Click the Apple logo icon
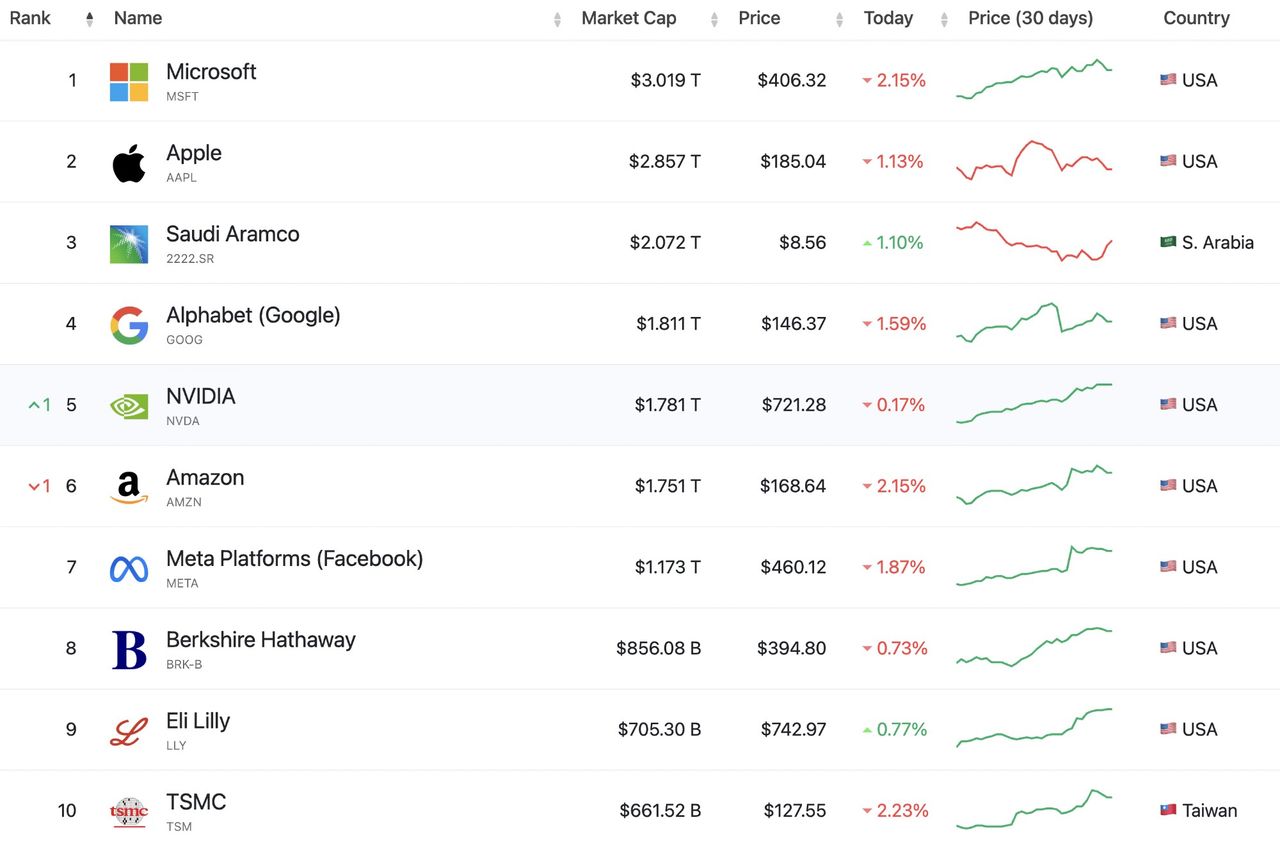1280x849 pixels. [x=129, y=162]
